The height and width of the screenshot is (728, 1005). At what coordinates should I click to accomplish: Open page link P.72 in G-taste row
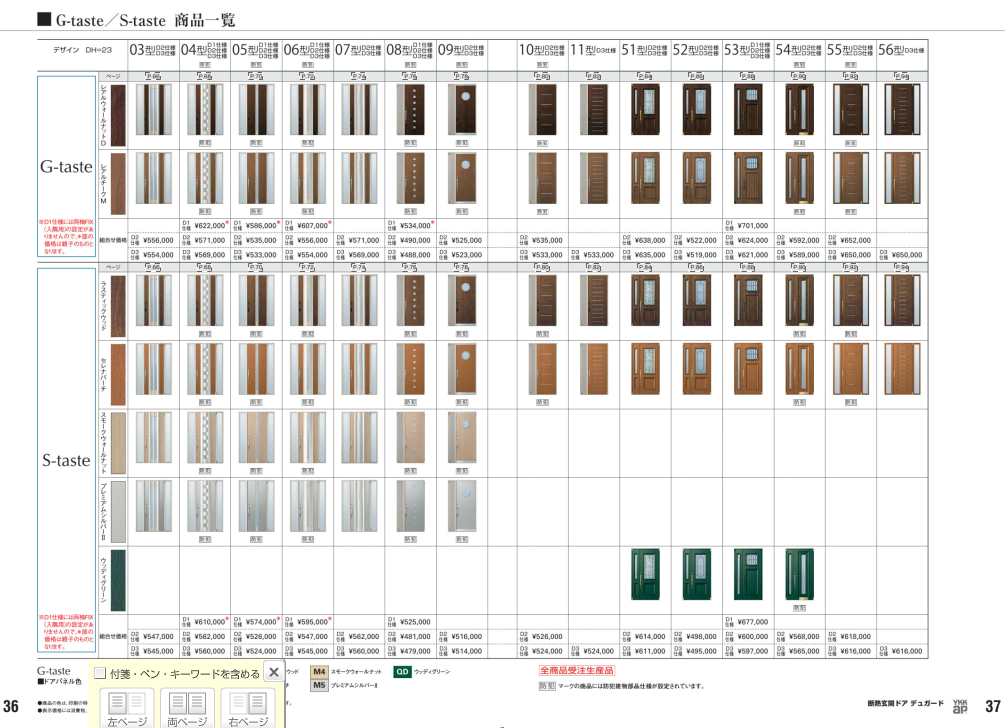[307, 76]
